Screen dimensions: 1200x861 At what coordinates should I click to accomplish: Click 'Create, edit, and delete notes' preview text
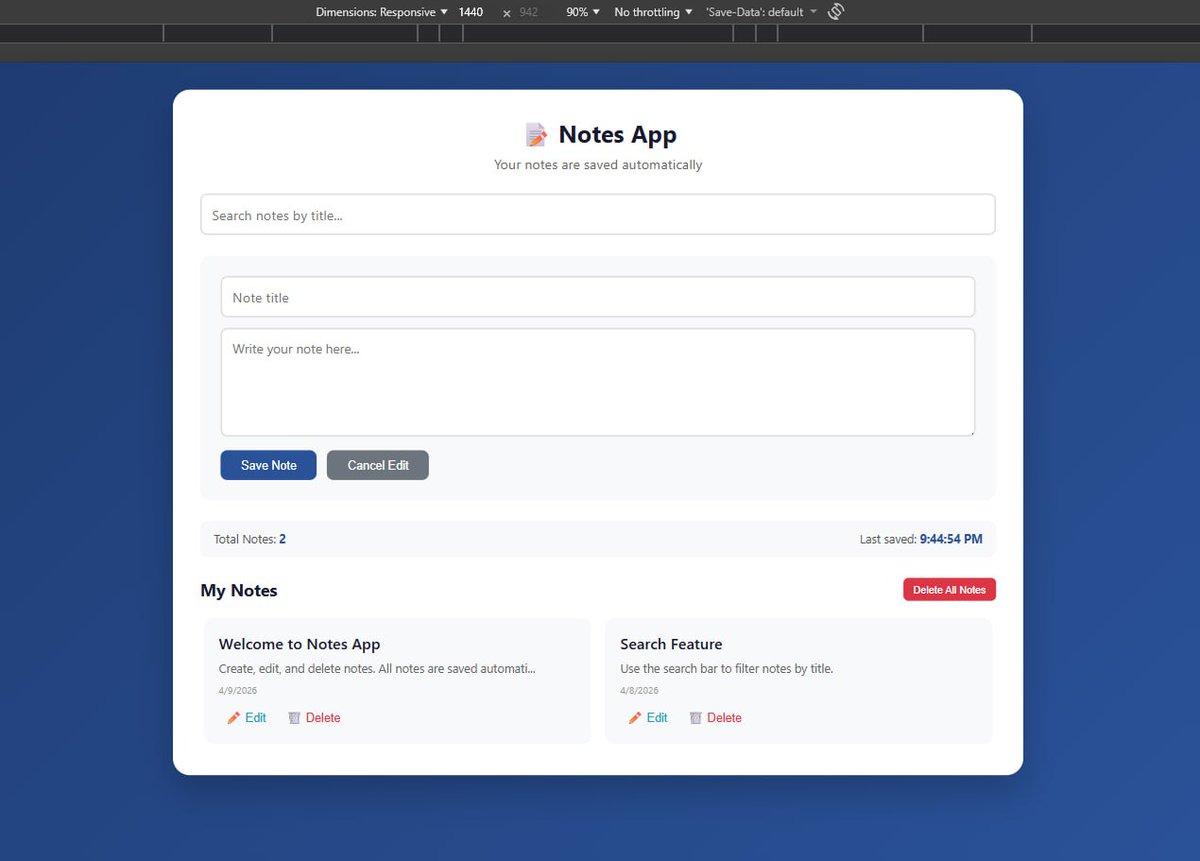pos(377,669)
